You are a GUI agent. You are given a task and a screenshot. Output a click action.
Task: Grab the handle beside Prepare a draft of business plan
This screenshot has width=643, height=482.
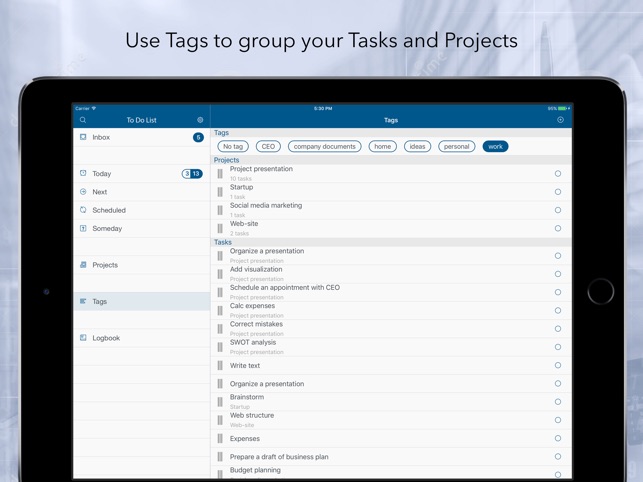(220, 457)
